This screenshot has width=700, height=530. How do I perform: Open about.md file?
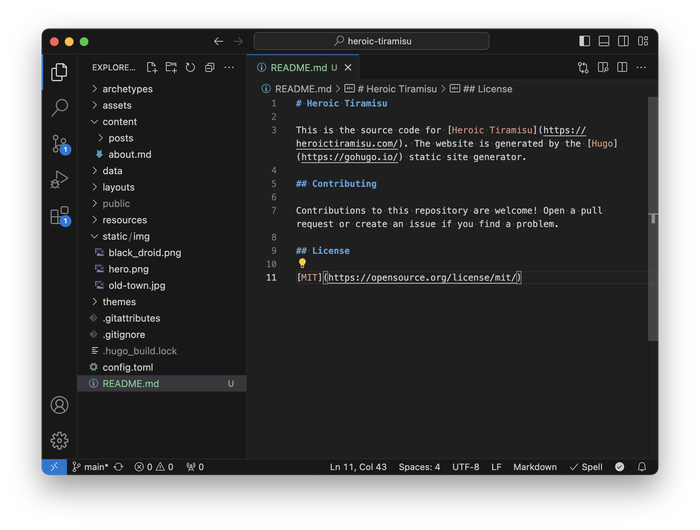[x=162, y=154]
